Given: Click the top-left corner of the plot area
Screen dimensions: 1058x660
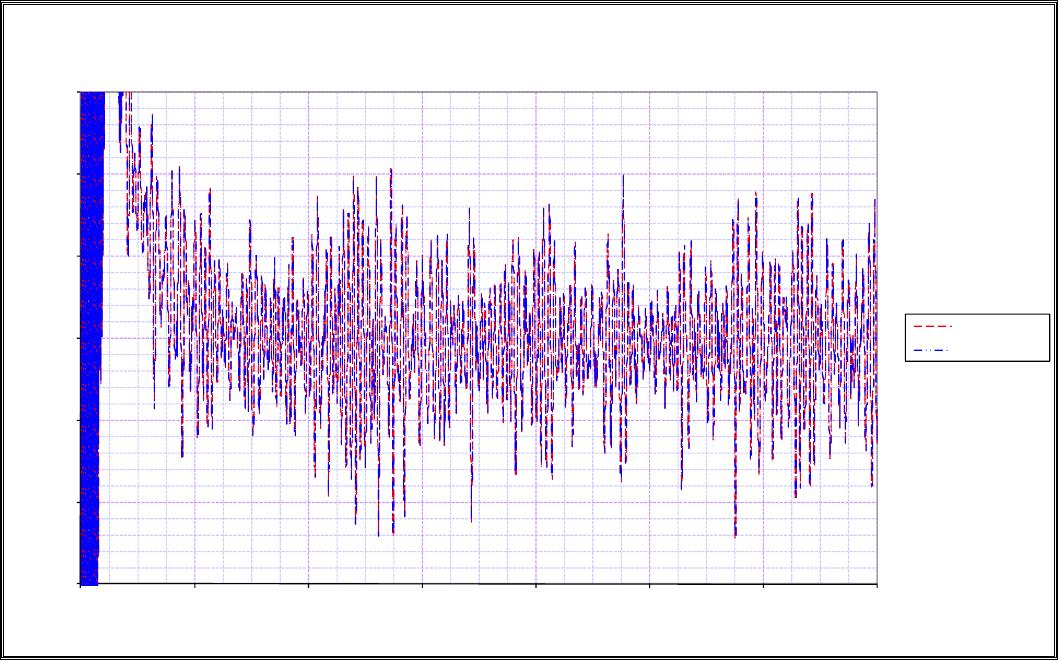Looking at the screenshot, I should click(80, 92).
